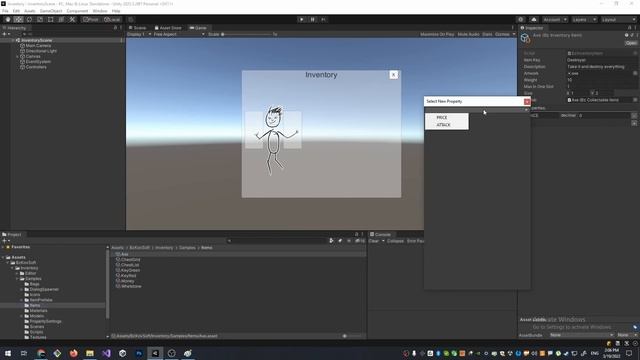Open the Assets menu
The height and width of the screenshot is (360, 640).
tap(30, 11)
